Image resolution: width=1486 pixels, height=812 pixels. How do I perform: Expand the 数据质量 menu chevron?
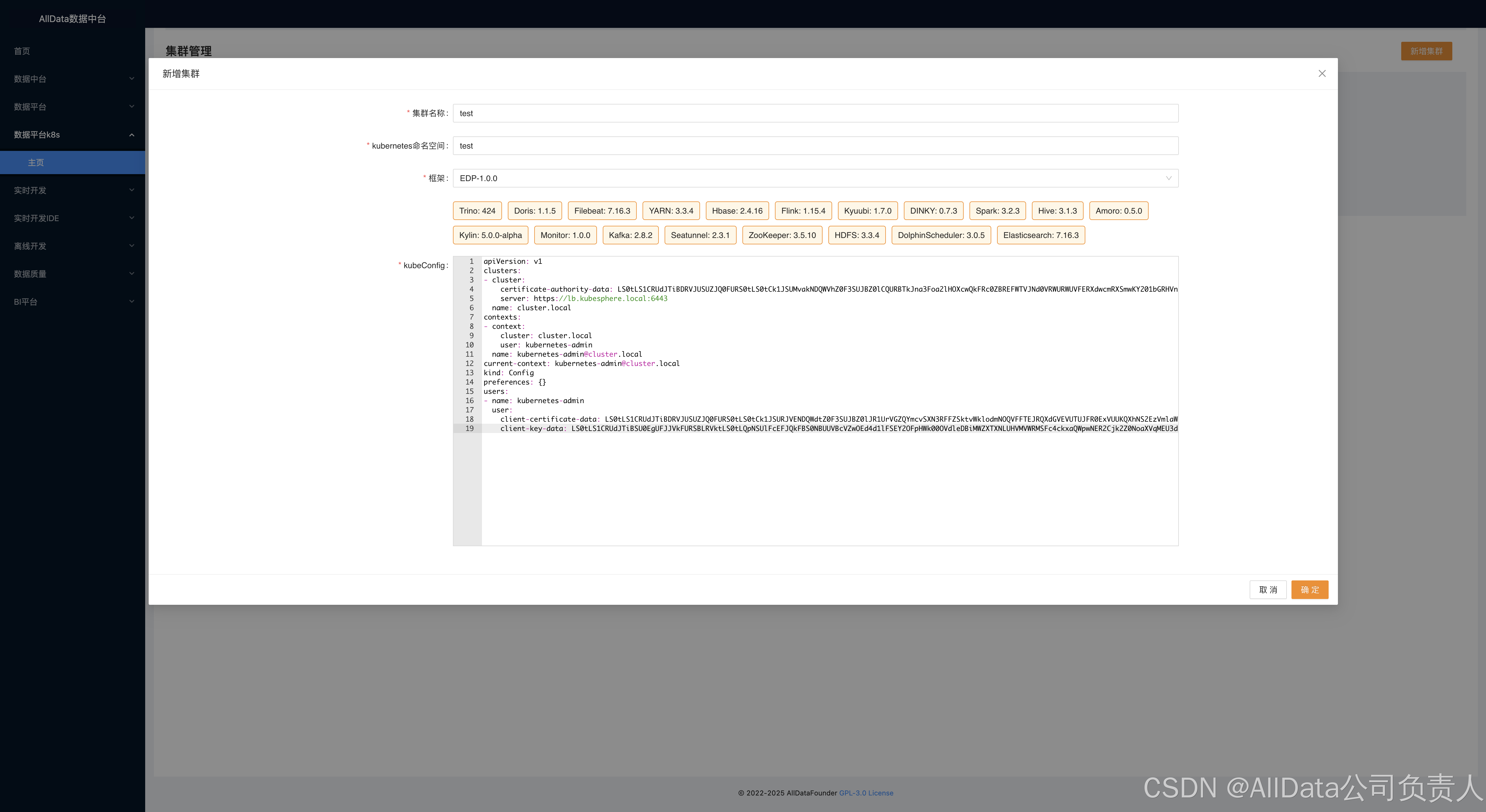click(132, 273)
